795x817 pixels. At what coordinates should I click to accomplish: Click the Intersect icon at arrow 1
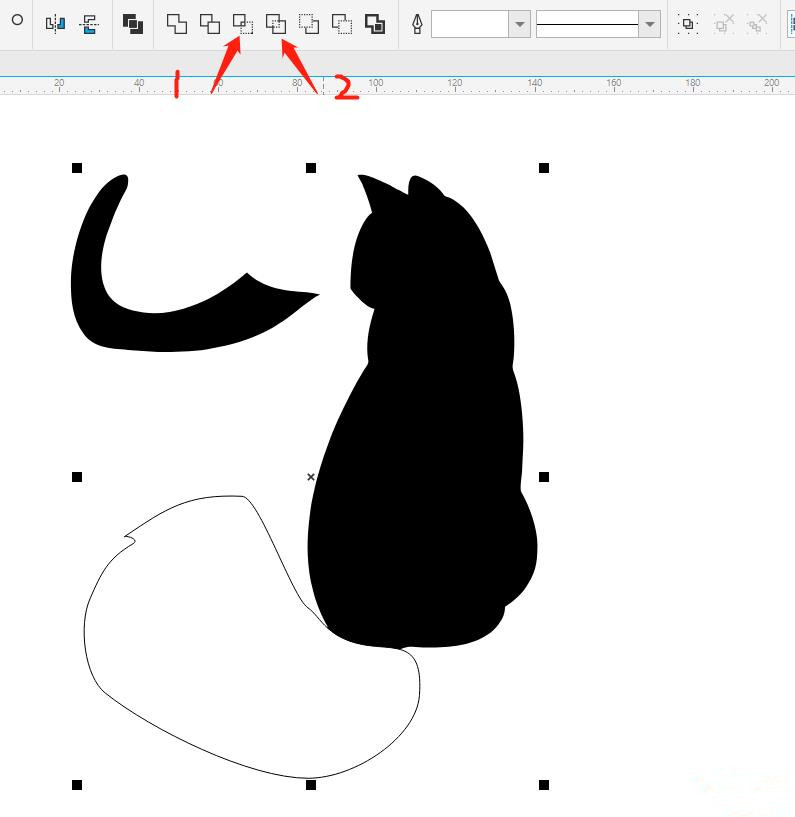(243, 24)
